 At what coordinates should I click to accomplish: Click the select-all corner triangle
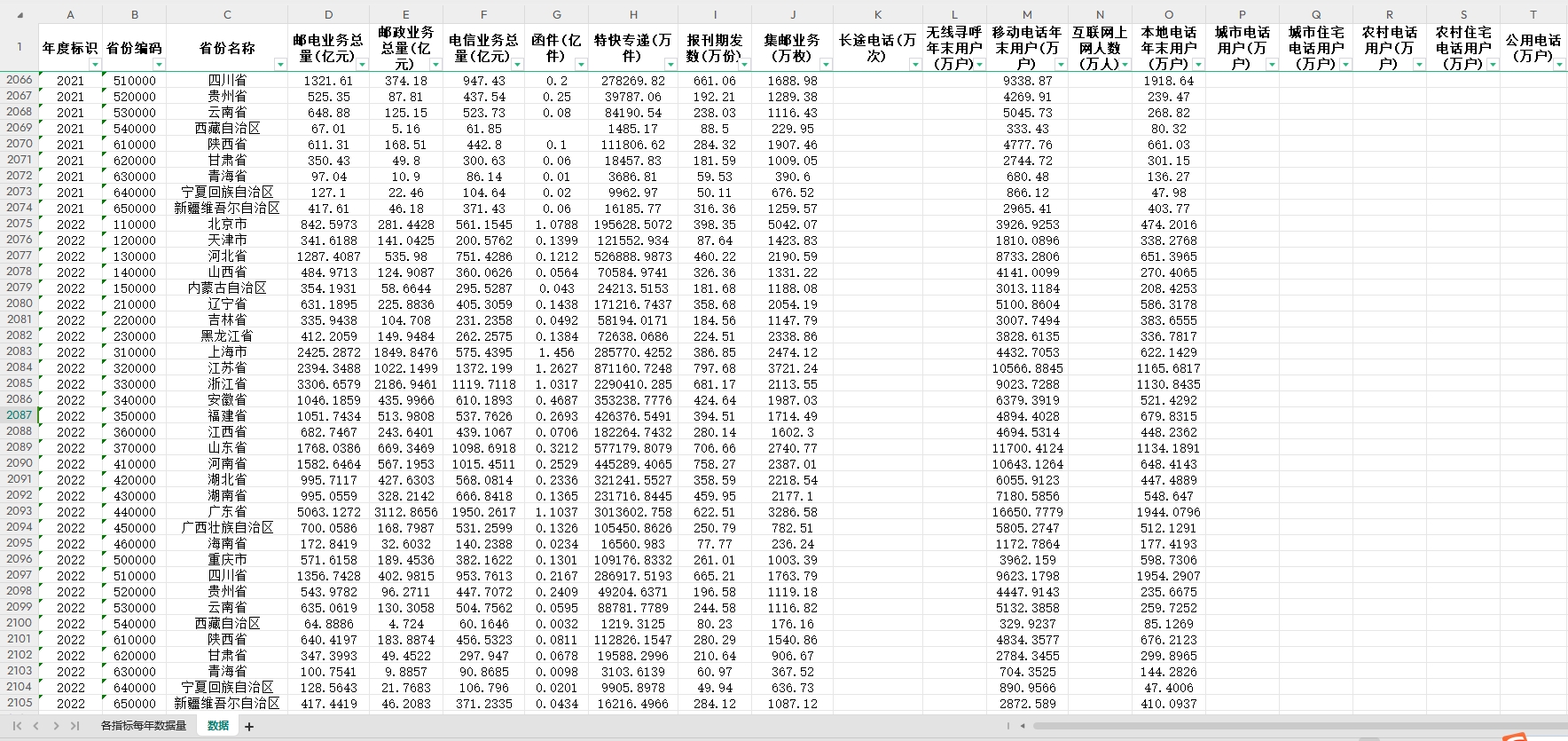[x=20, y=15]
